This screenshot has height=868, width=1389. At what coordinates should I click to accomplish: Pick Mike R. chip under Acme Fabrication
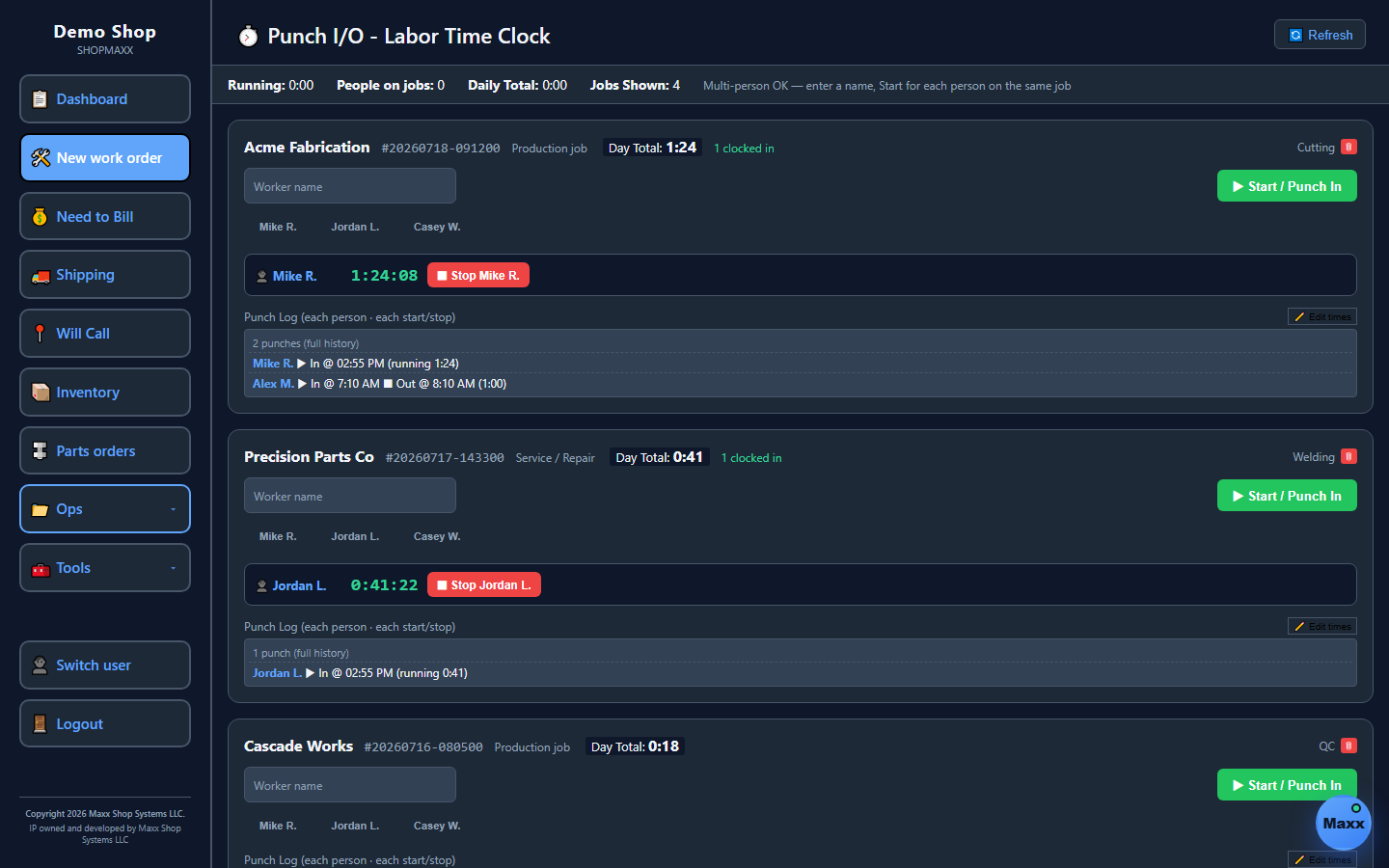pos(278,227)
